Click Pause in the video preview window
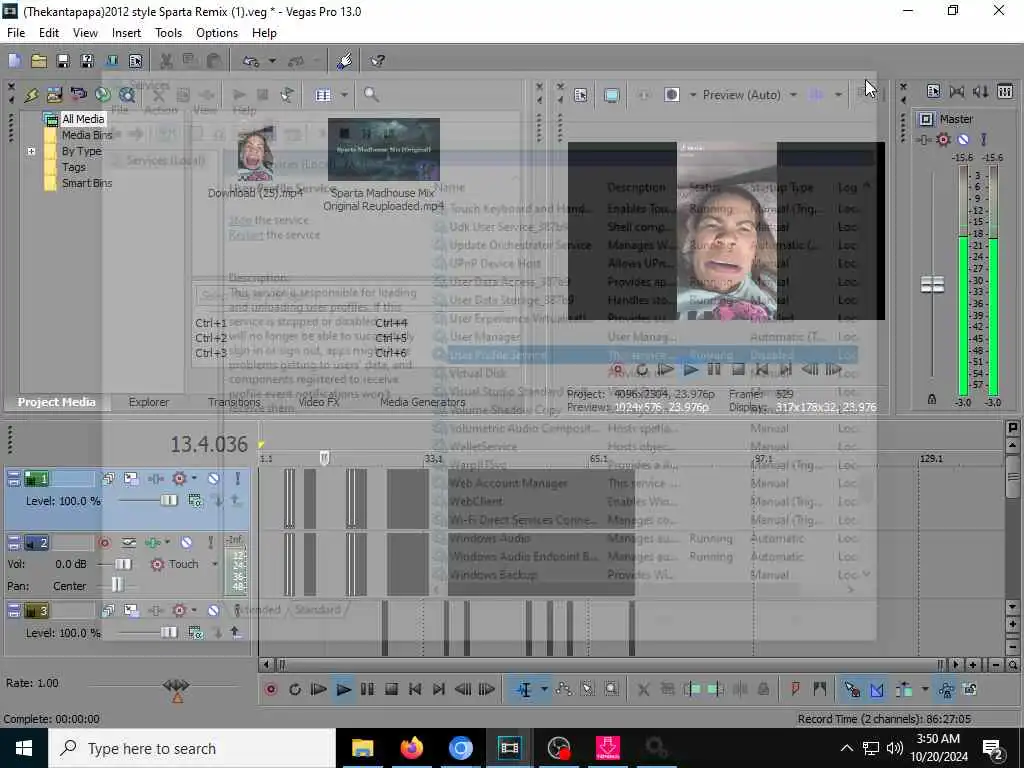This screenshot has height=768, width=1024. (714, 370)
